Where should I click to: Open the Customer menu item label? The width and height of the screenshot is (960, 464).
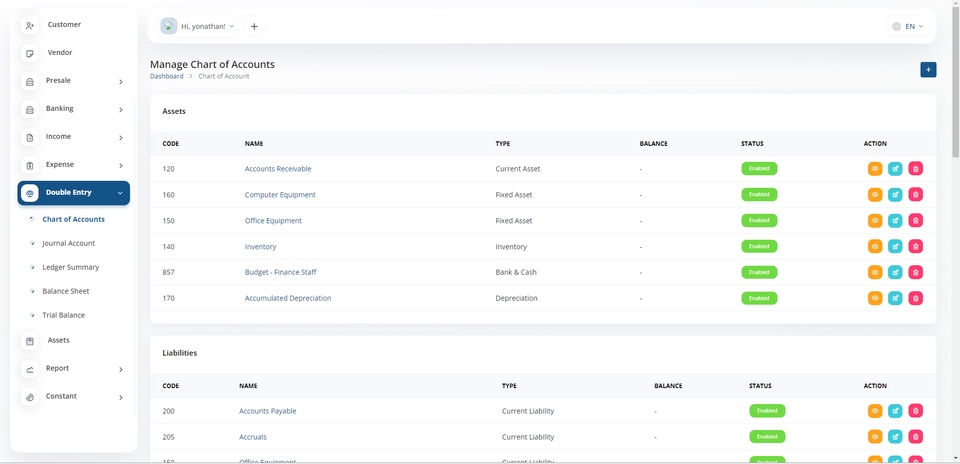[64, 24]
